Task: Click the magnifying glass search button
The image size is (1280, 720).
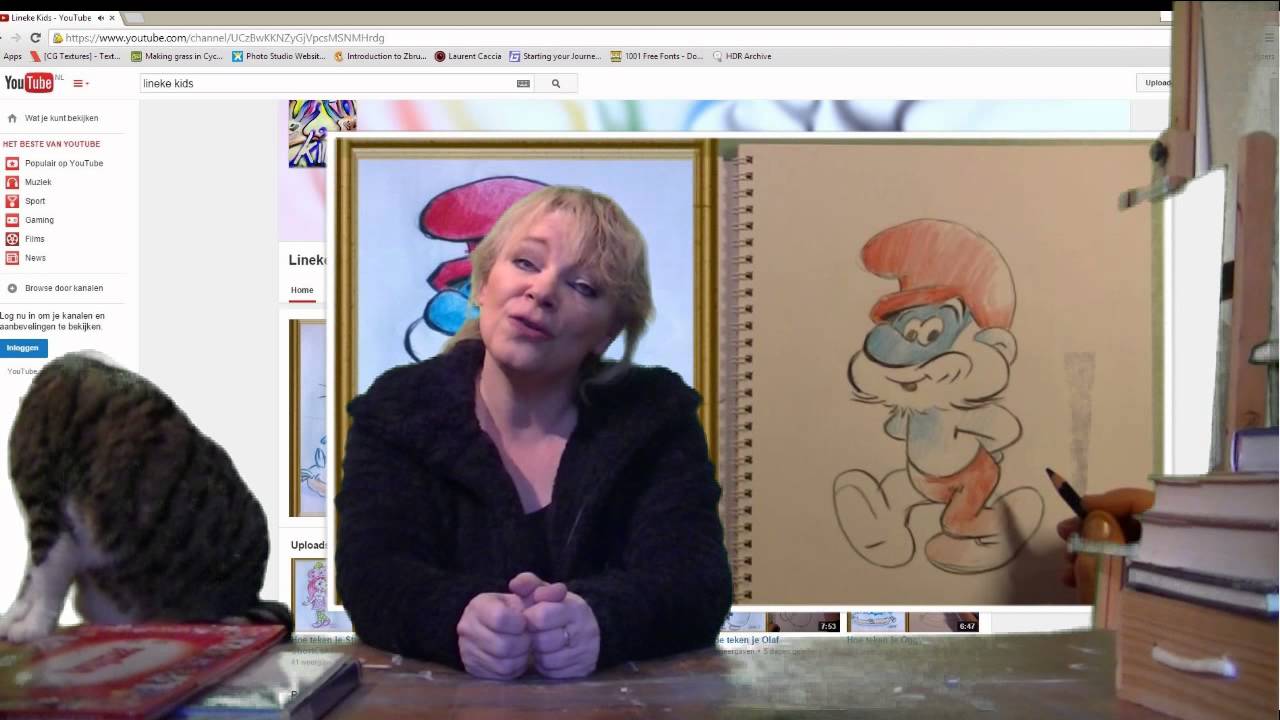Action: coord(556,83)
